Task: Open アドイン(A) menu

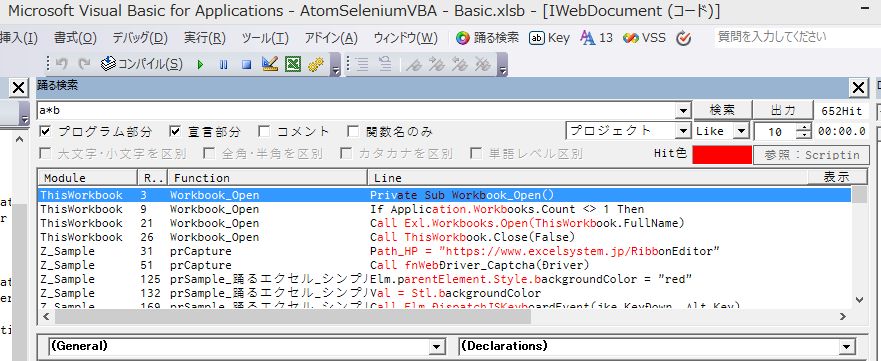Action: coord(331,38)
